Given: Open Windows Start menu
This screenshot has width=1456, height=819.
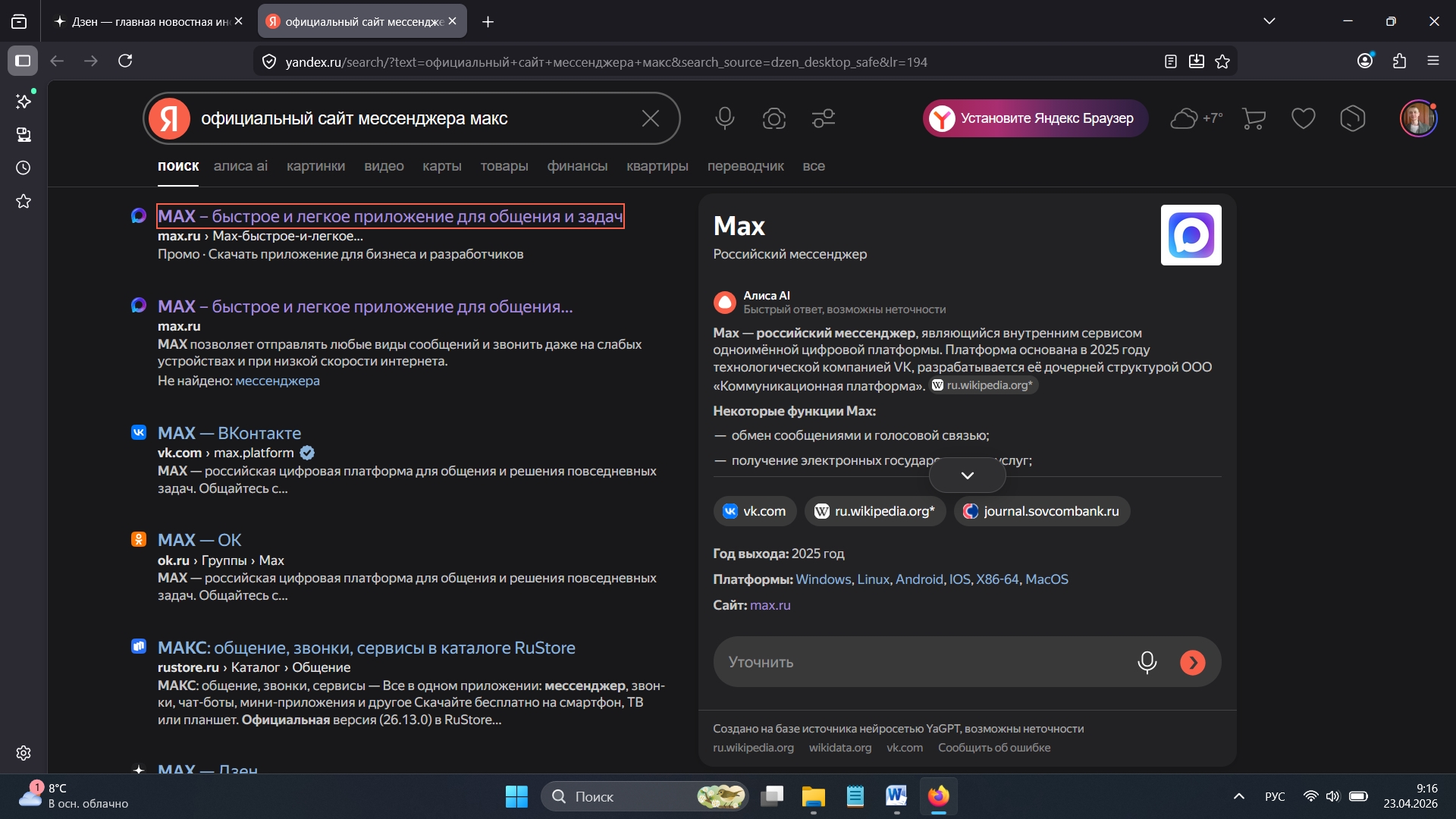Looking at the screenshot, I should [516, 796].
